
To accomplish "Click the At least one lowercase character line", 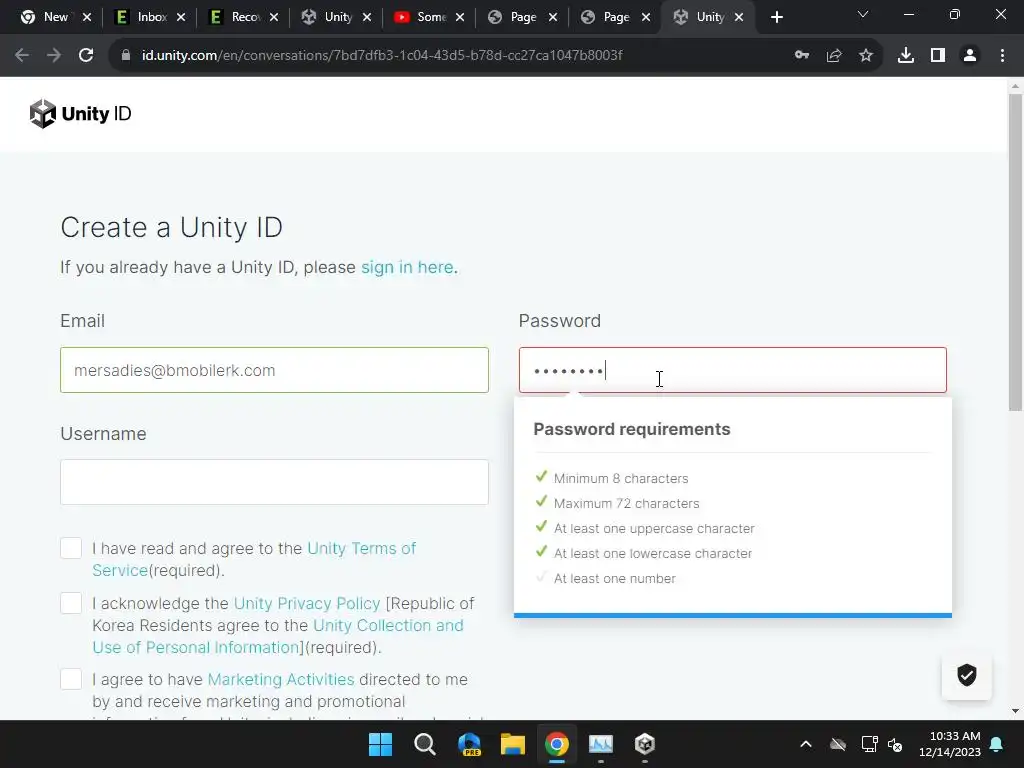I will tap(652, 553).
